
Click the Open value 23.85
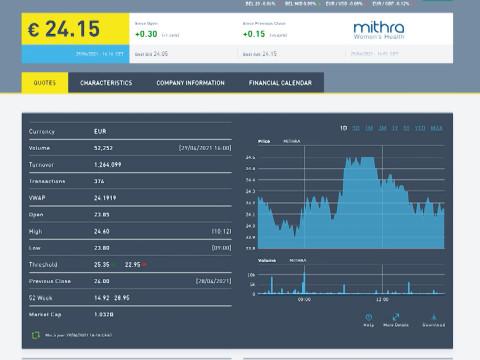[102, 214]
